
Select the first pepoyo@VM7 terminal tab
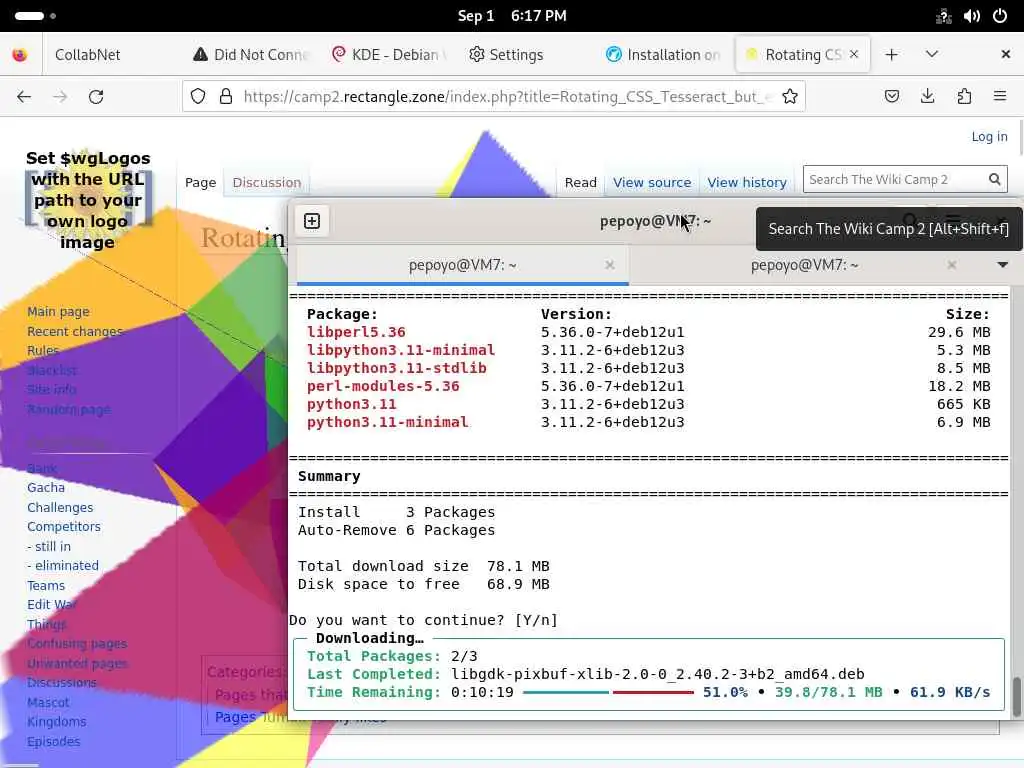click(x=462, y=264)
